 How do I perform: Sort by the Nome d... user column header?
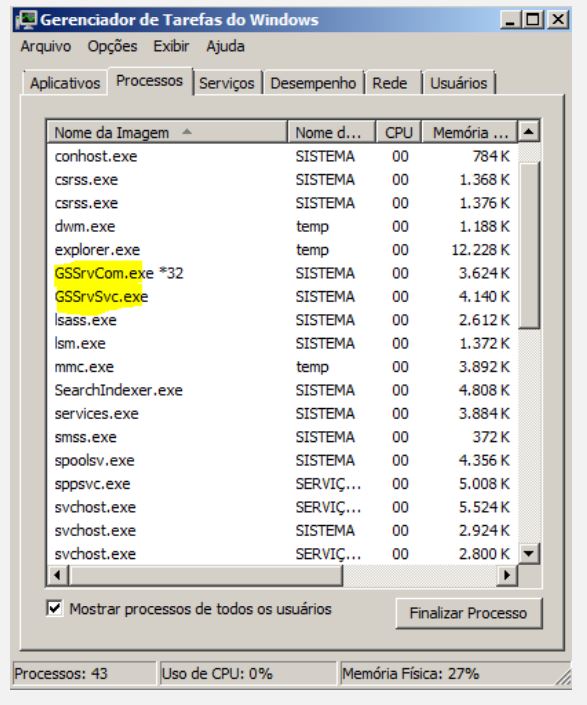point(331,133)
